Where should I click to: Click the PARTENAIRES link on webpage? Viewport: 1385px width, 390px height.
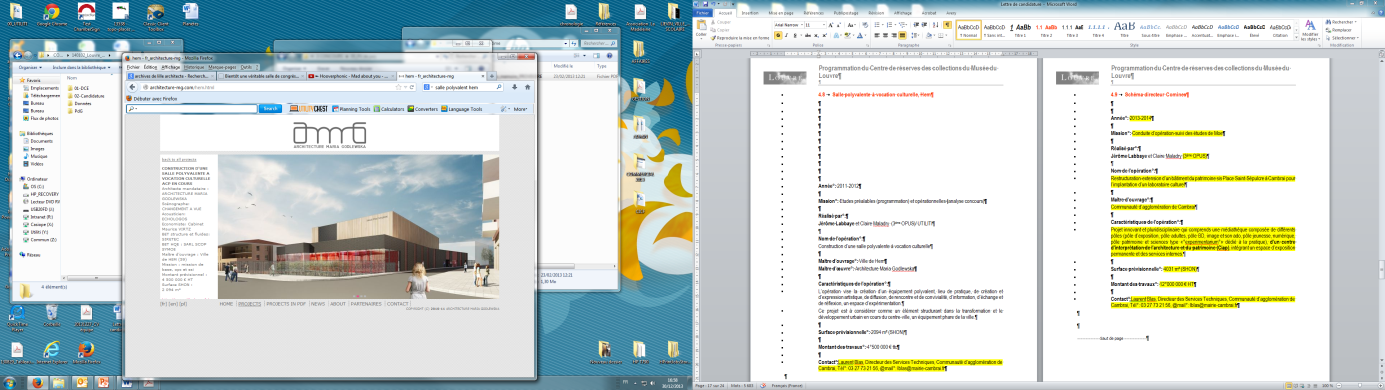point(366,304)
